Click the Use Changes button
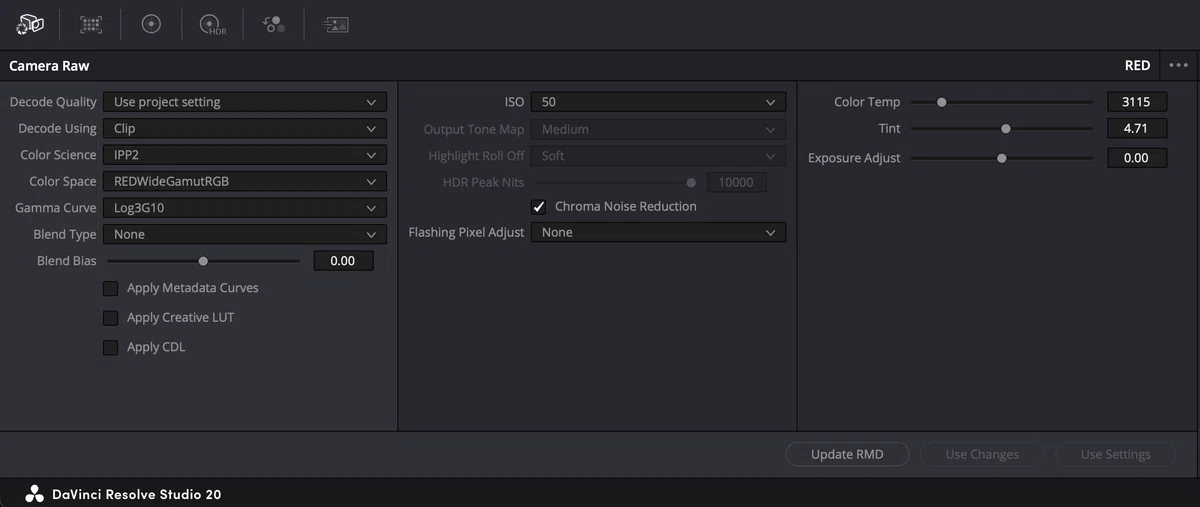This screenshot has width=1200, height=507. [x=982, y=454]
